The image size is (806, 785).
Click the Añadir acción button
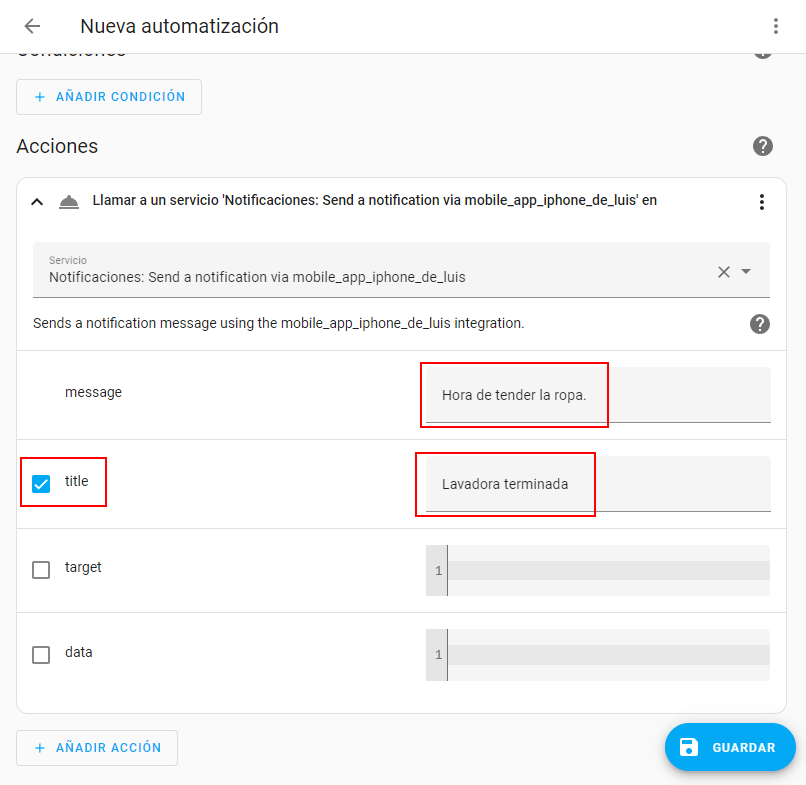[x=97, y=748]
